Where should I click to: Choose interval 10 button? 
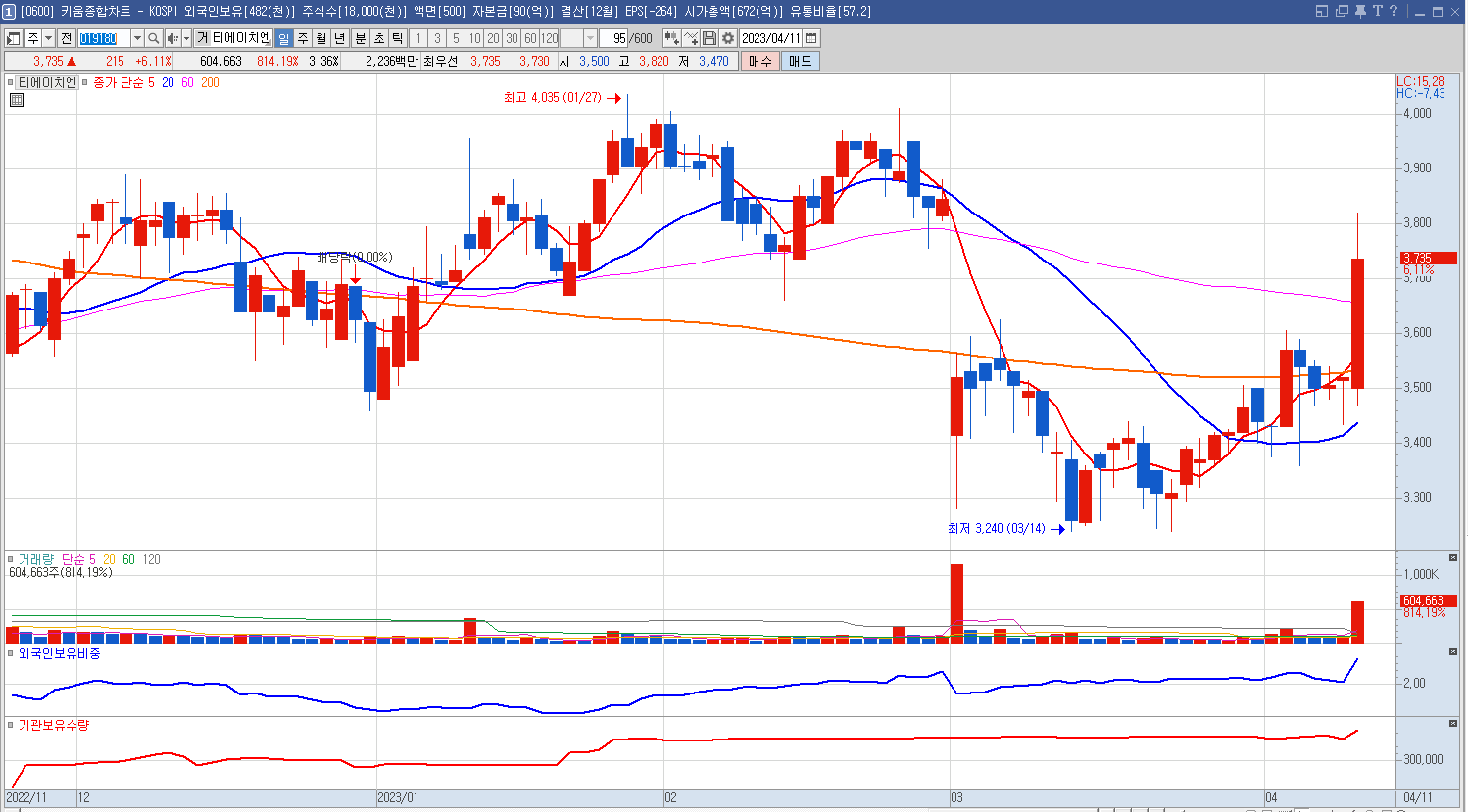(x=474, y=38)
